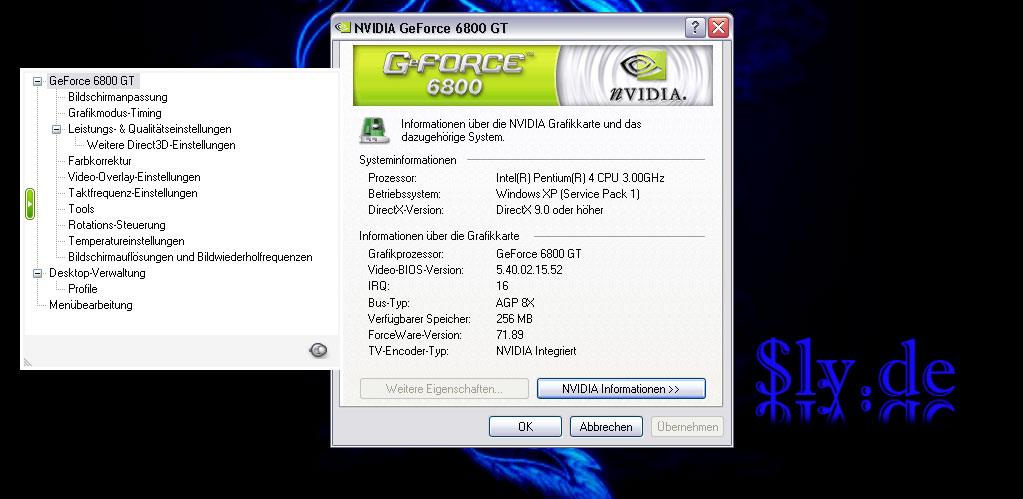This screenshot has height=499, width=1023.
Task: Select the Tools tree entry
Action: (82, 209)
